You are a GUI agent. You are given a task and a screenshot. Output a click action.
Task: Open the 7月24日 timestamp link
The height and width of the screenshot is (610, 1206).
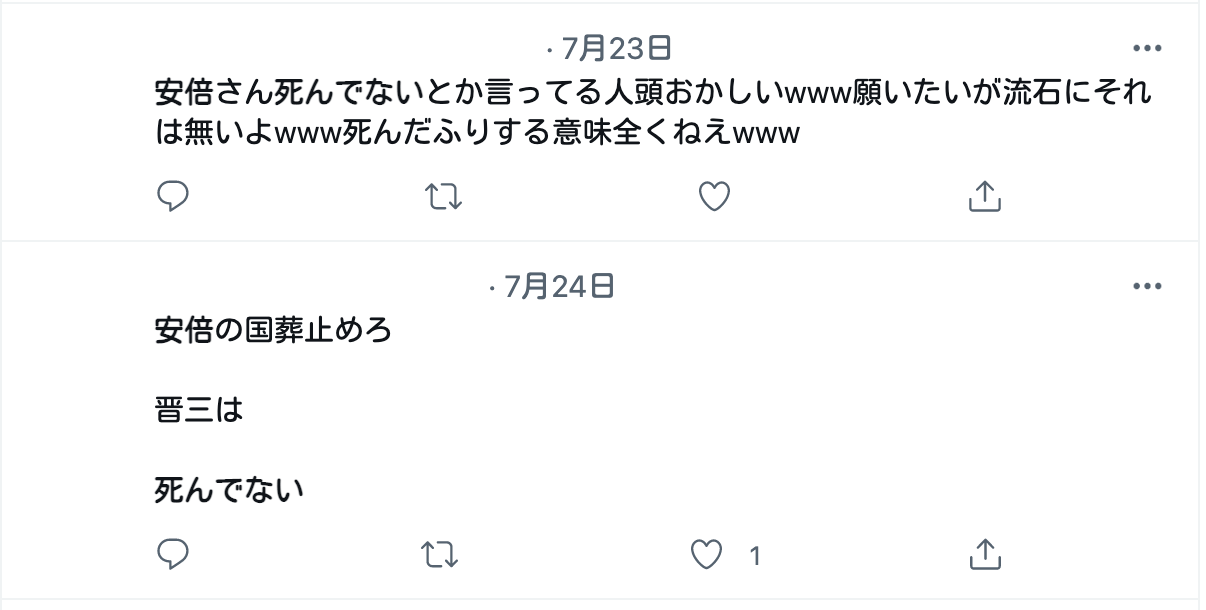(559, 287)
